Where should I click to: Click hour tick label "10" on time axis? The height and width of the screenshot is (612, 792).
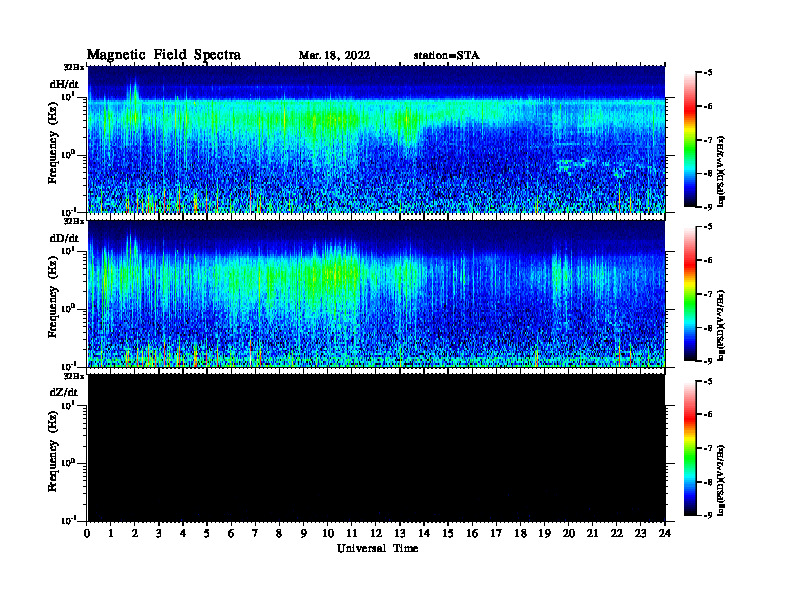(x=328, y=534)
